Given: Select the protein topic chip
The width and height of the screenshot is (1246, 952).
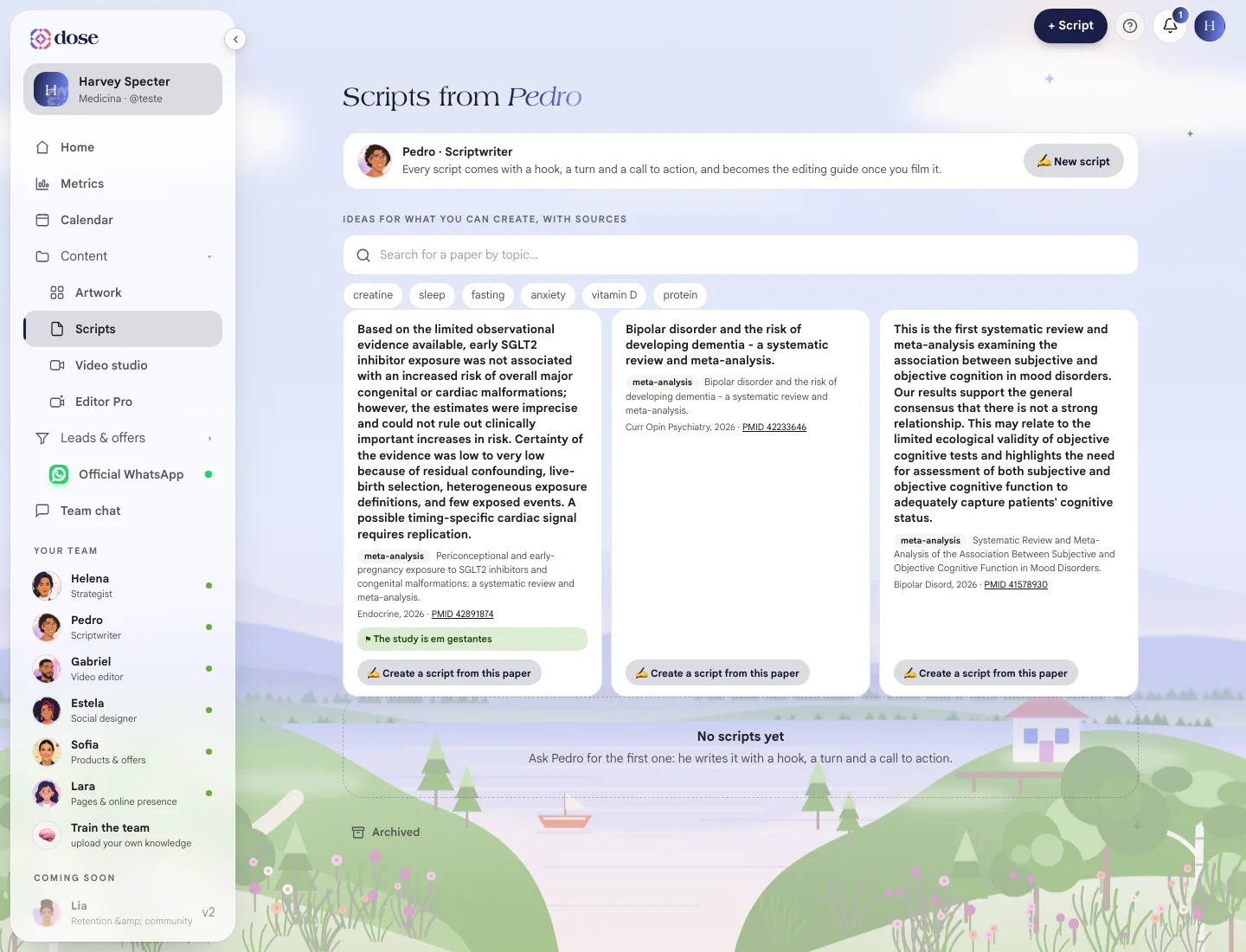Looking at the screenshot, I should pos(680,295).
